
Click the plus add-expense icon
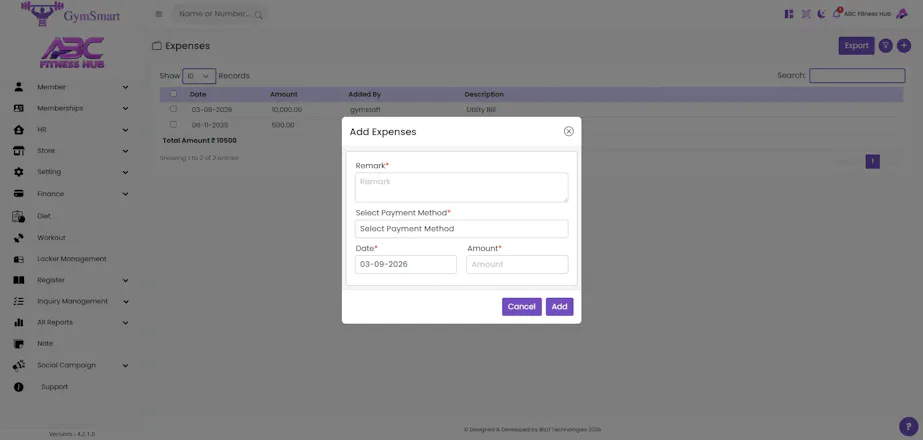(x=904, y=46)
